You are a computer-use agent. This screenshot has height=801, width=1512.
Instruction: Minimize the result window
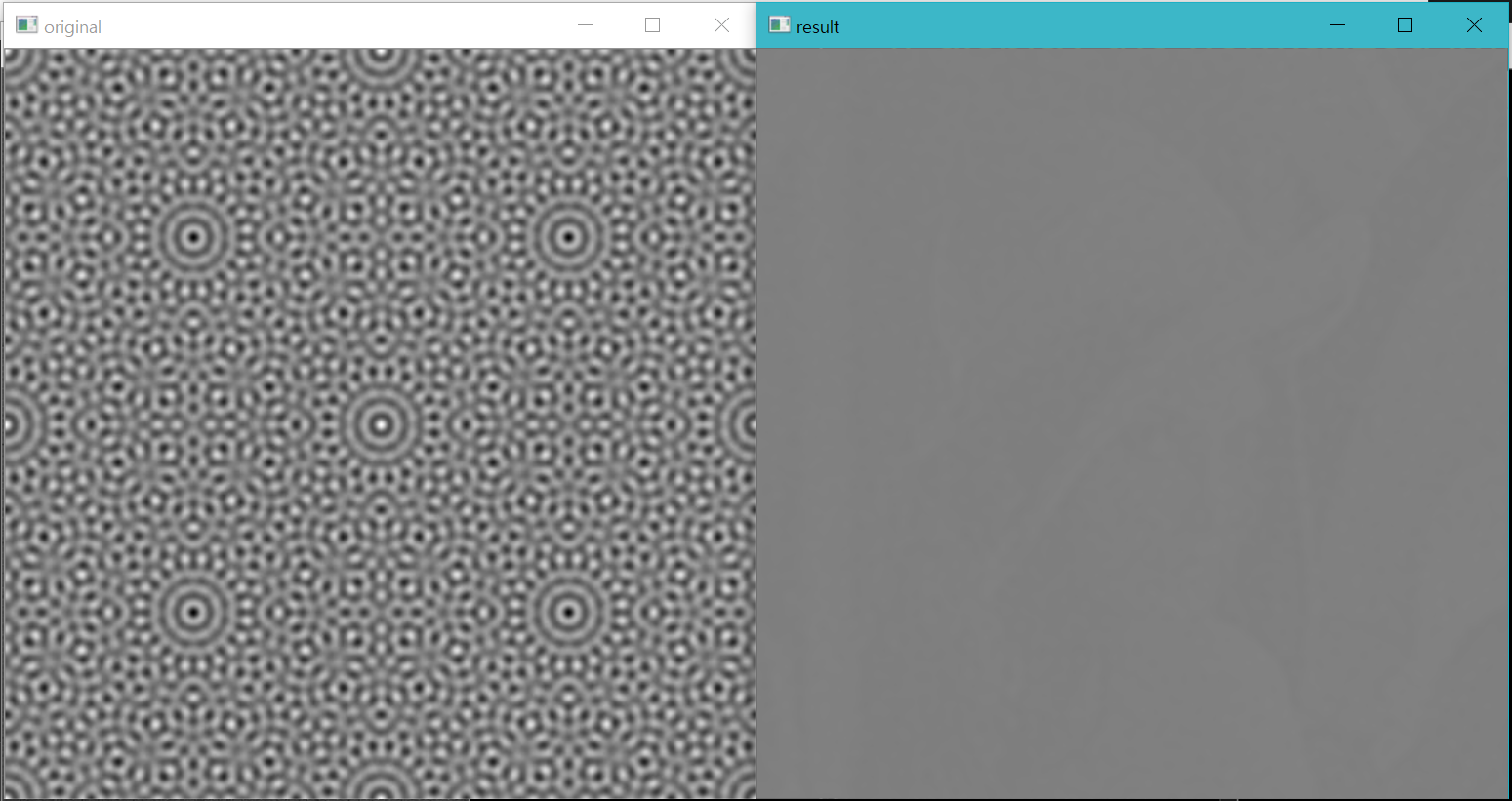(1337, 25)
